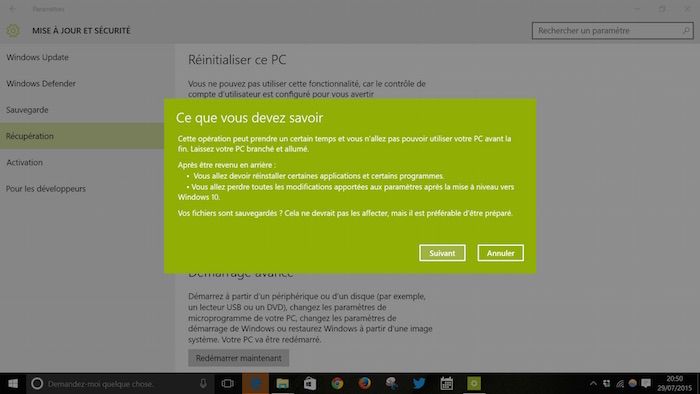Launch Firefox from taskbar

pyautogui.click(x=364, y=384)
